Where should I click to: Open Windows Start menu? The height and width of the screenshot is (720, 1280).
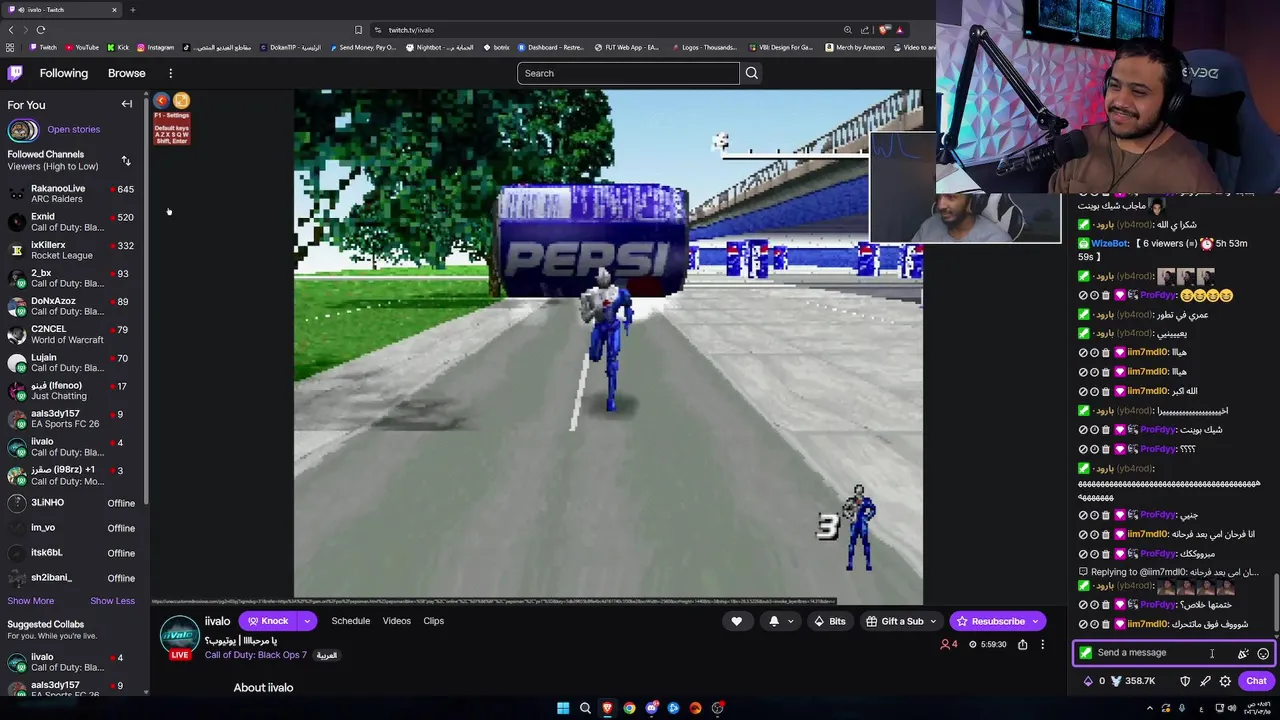[563, 708]
